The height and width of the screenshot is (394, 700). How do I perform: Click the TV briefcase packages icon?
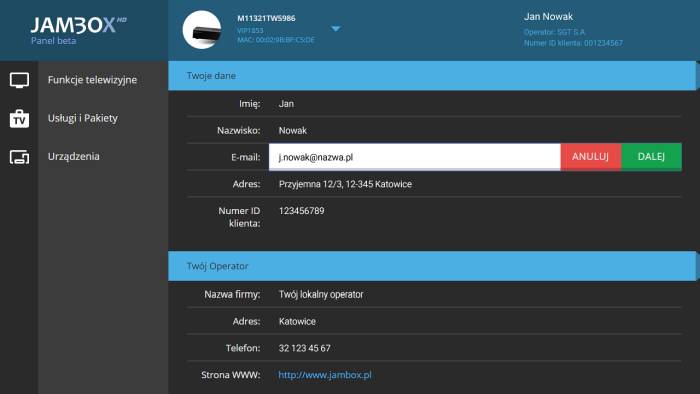pyautogui.click(x=19, y=119)
